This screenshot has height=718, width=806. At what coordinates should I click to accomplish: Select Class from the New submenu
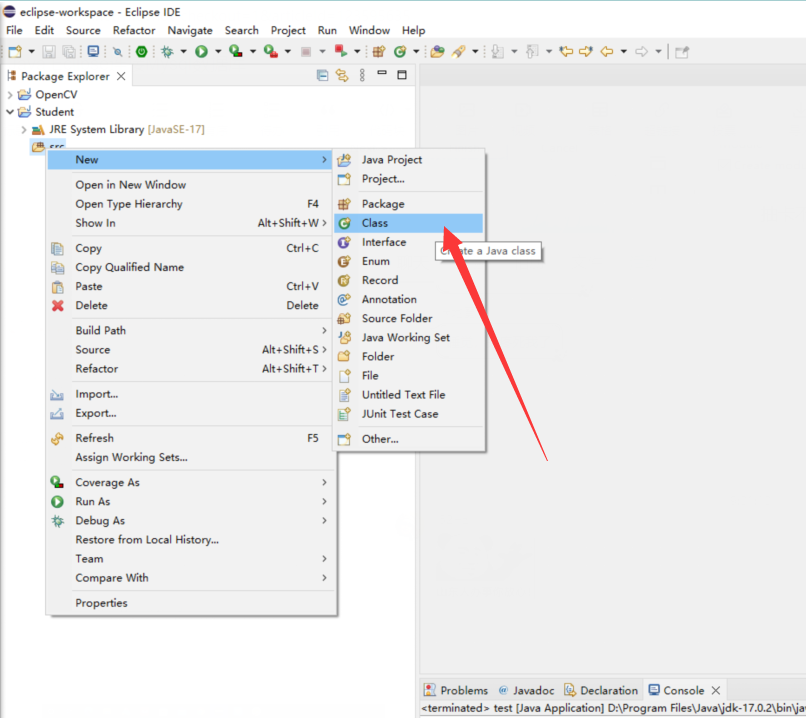click(409, 223)
